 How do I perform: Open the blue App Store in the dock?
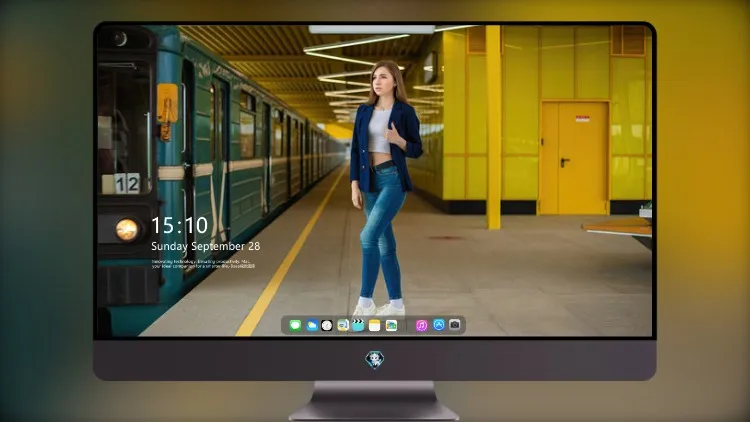tap(439, 325)
